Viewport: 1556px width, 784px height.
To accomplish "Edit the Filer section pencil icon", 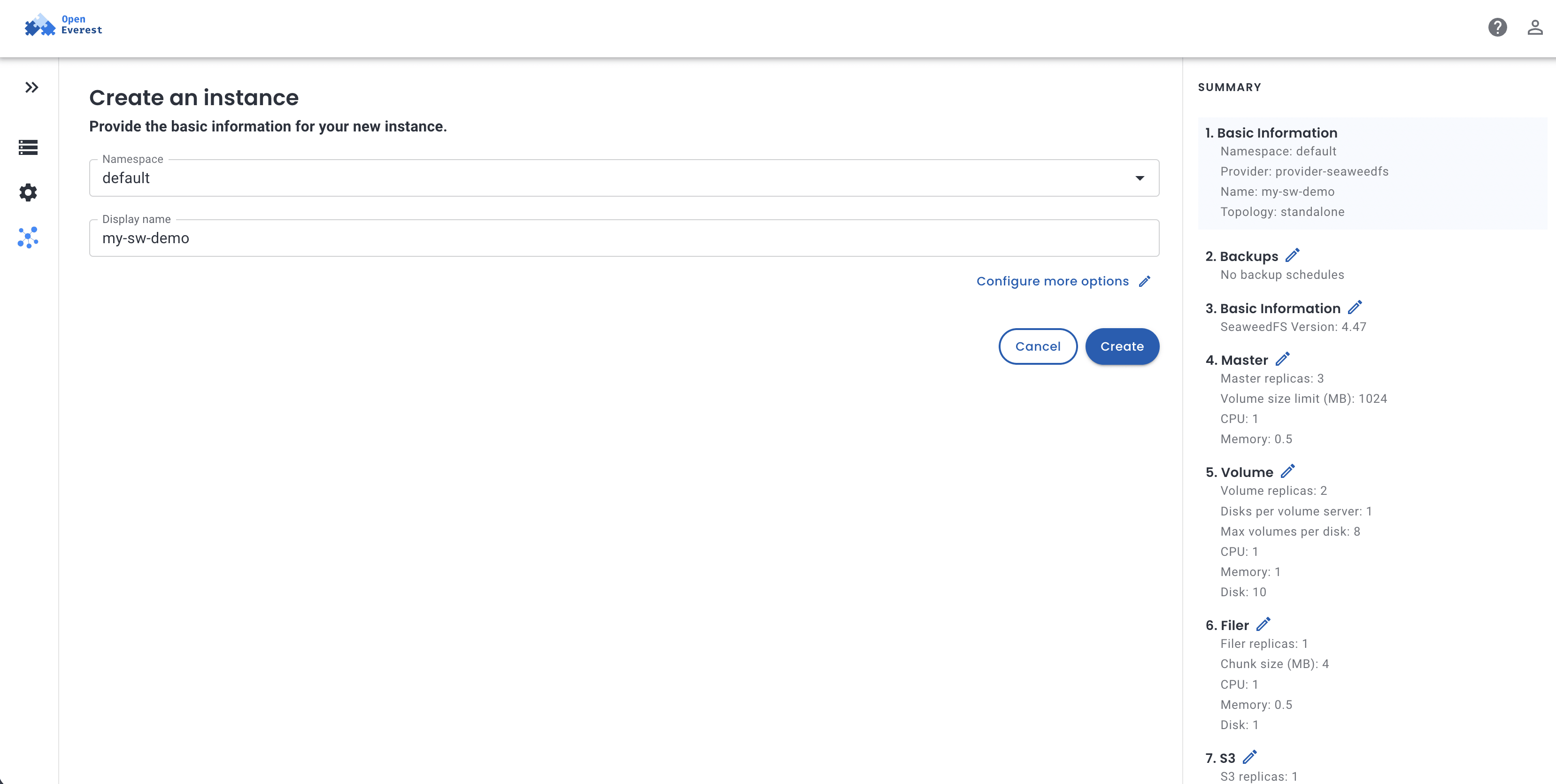I will pyautogui.click(x=1263, y=624).
